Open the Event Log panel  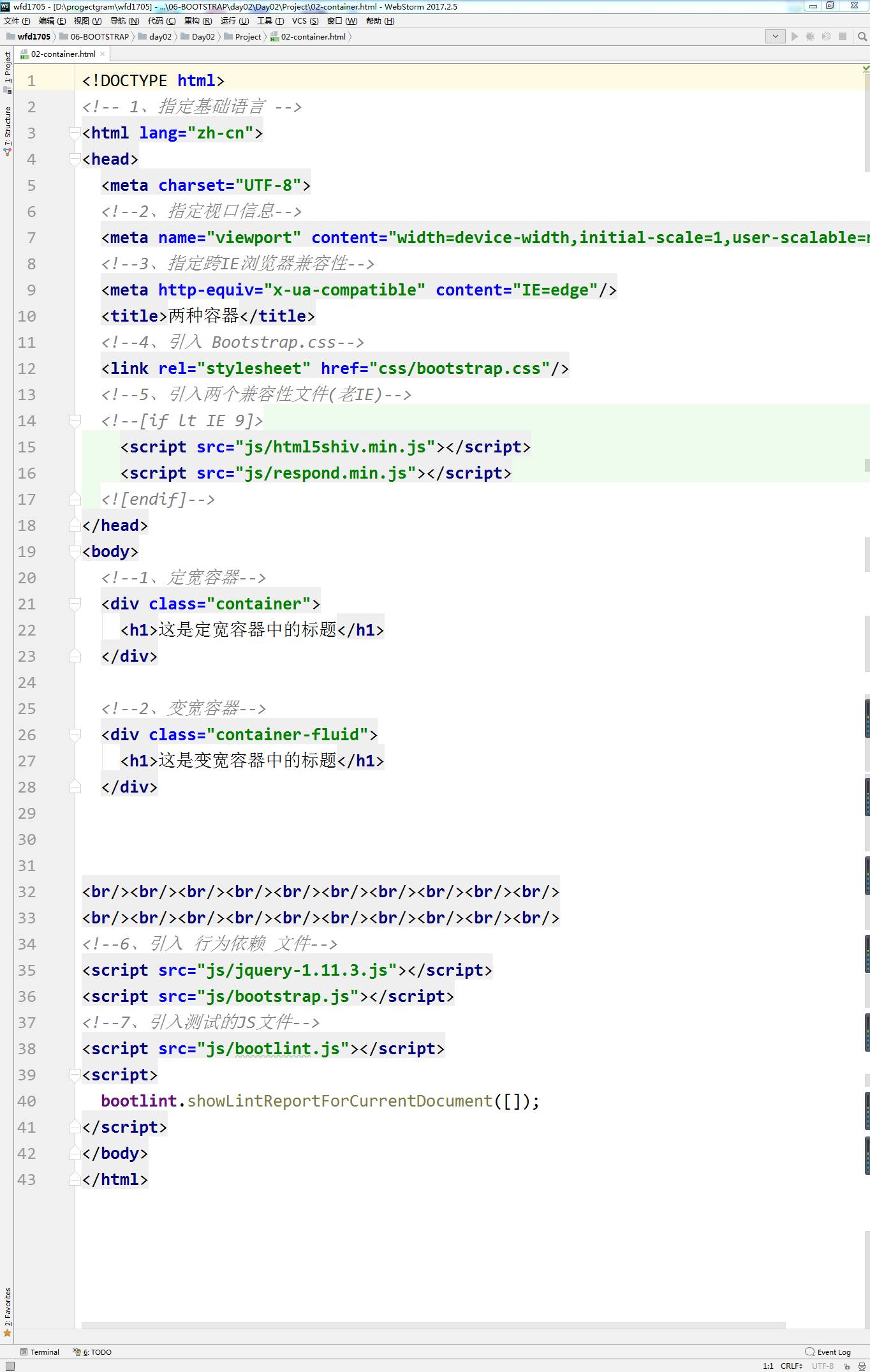[828, 1352]
